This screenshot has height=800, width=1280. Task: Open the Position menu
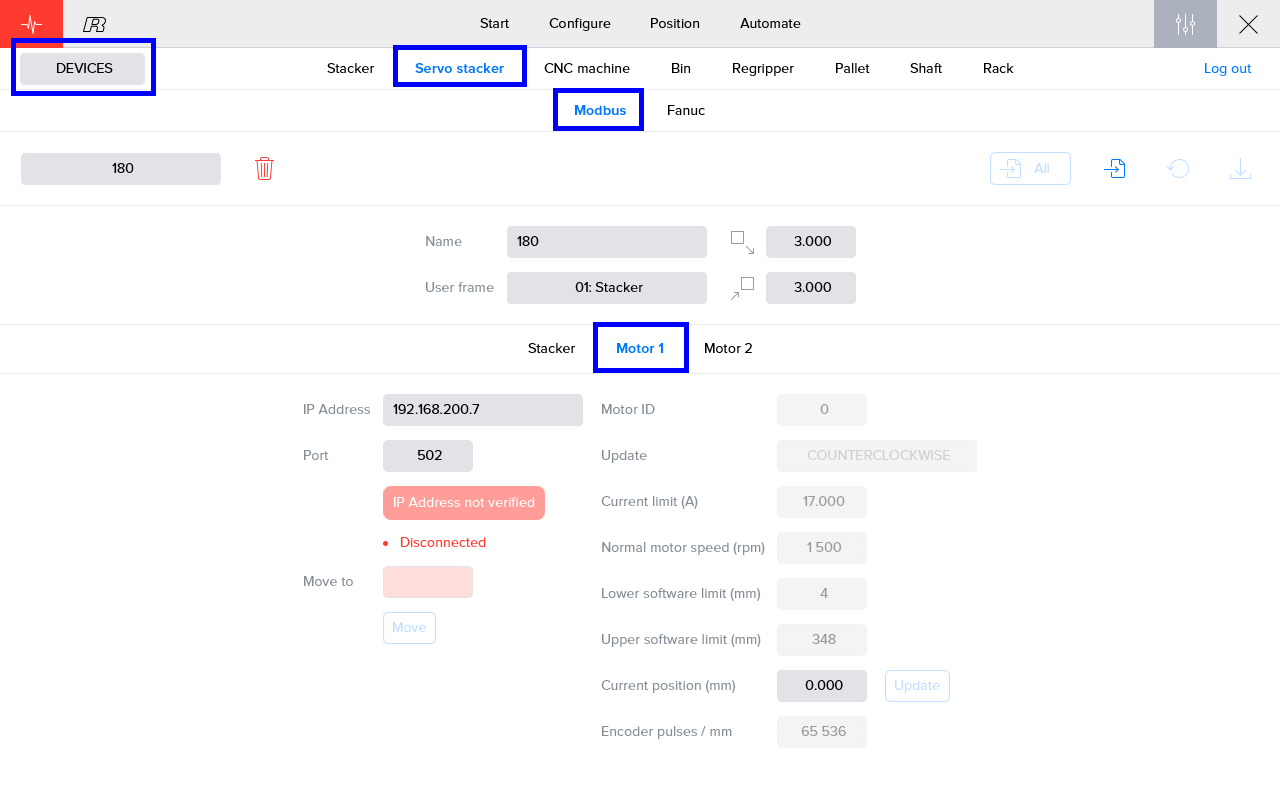coord(675,23)
